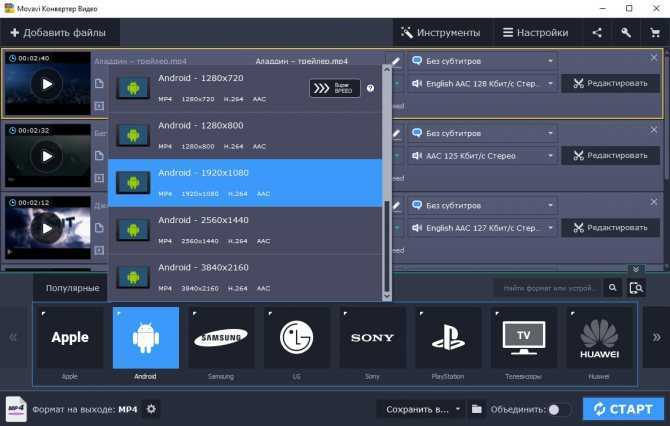The image size is (670, 426).
Task: Select the TV (Телевизоры) tile
Action: click(x=523, y=337)
